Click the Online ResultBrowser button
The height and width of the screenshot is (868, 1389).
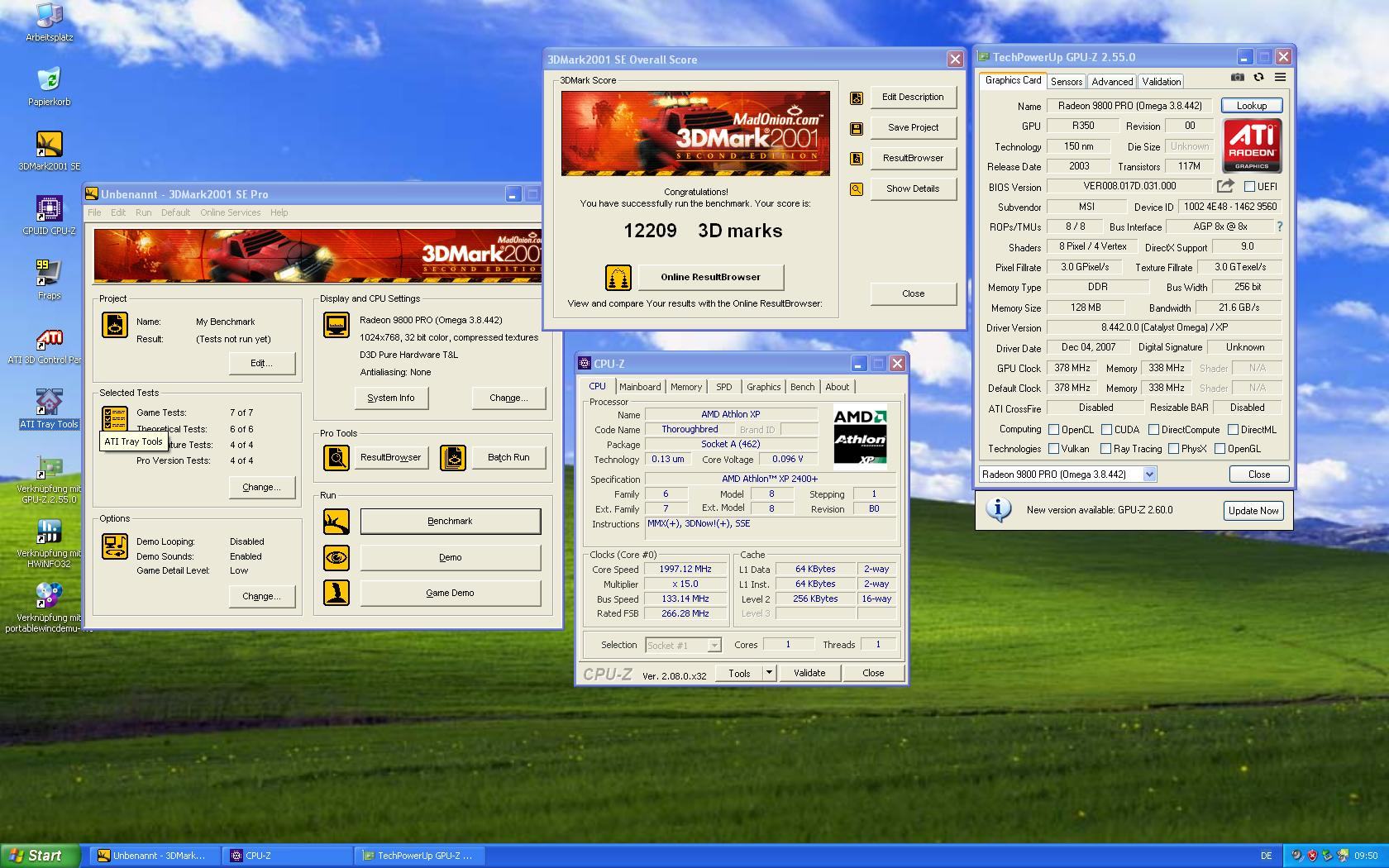[x=710, y=278]
